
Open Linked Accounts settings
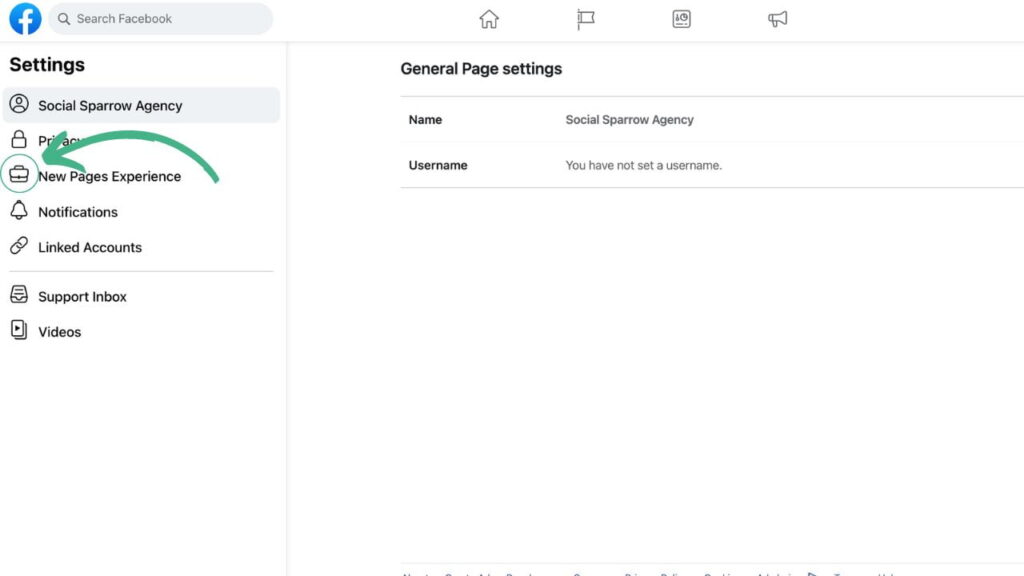pos(141,247)
